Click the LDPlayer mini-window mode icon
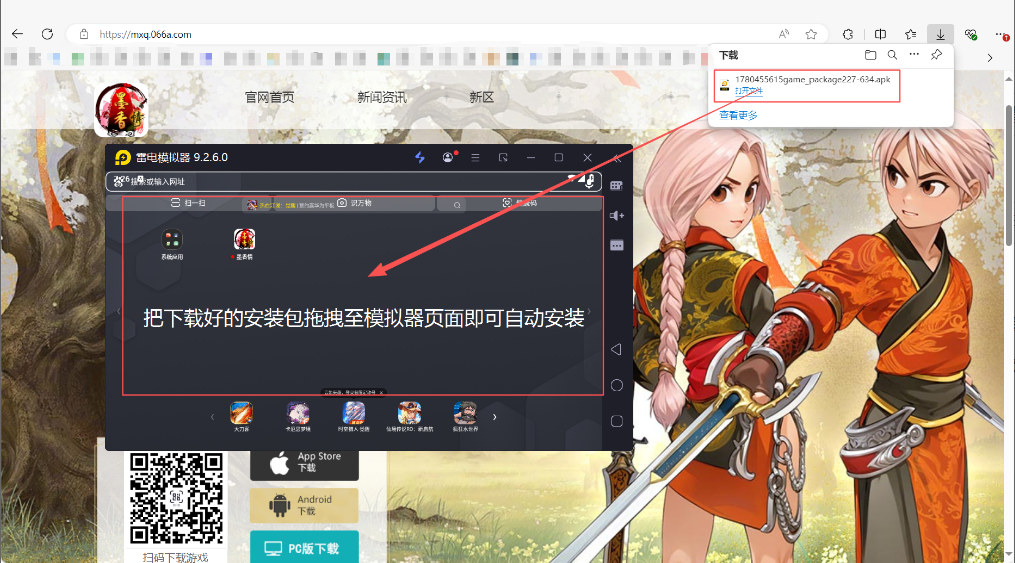This screenshot has height=563, width=1015. [503, 157]
